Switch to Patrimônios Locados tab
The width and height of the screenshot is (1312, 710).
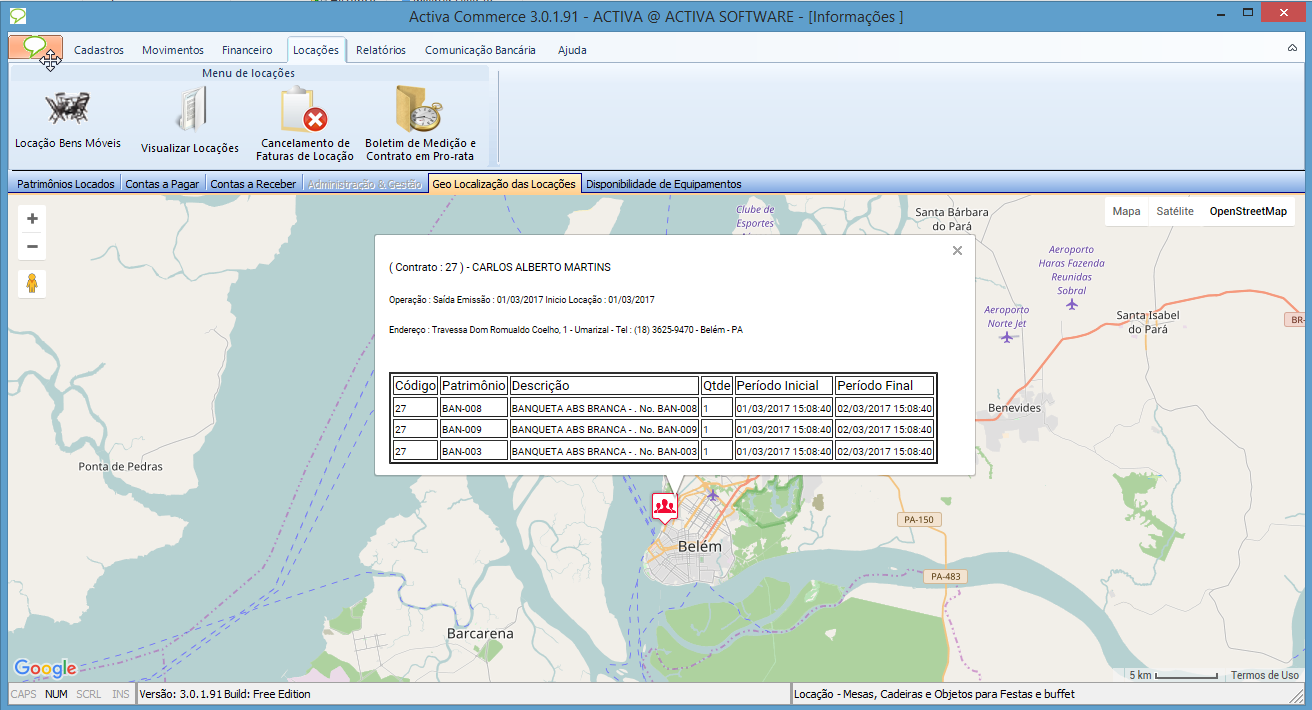pos(66,184)
